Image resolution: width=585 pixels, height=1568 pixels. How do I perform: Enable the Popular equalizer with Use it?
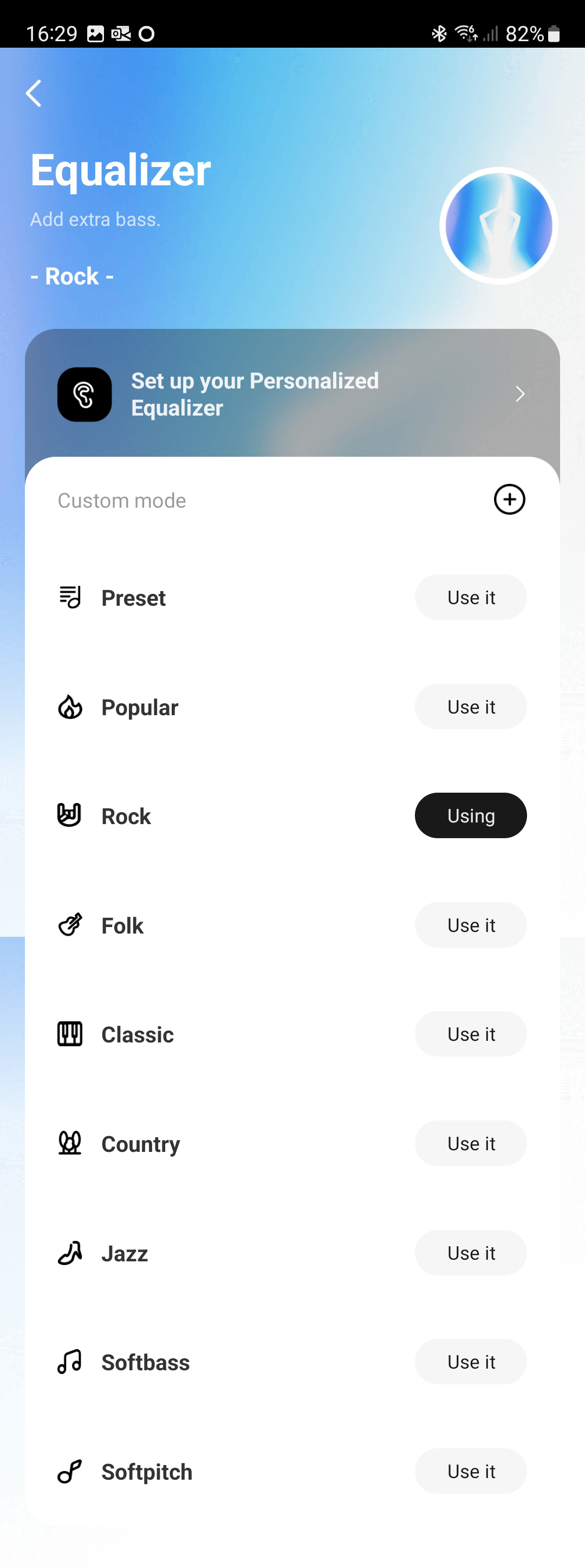[471, 707]
